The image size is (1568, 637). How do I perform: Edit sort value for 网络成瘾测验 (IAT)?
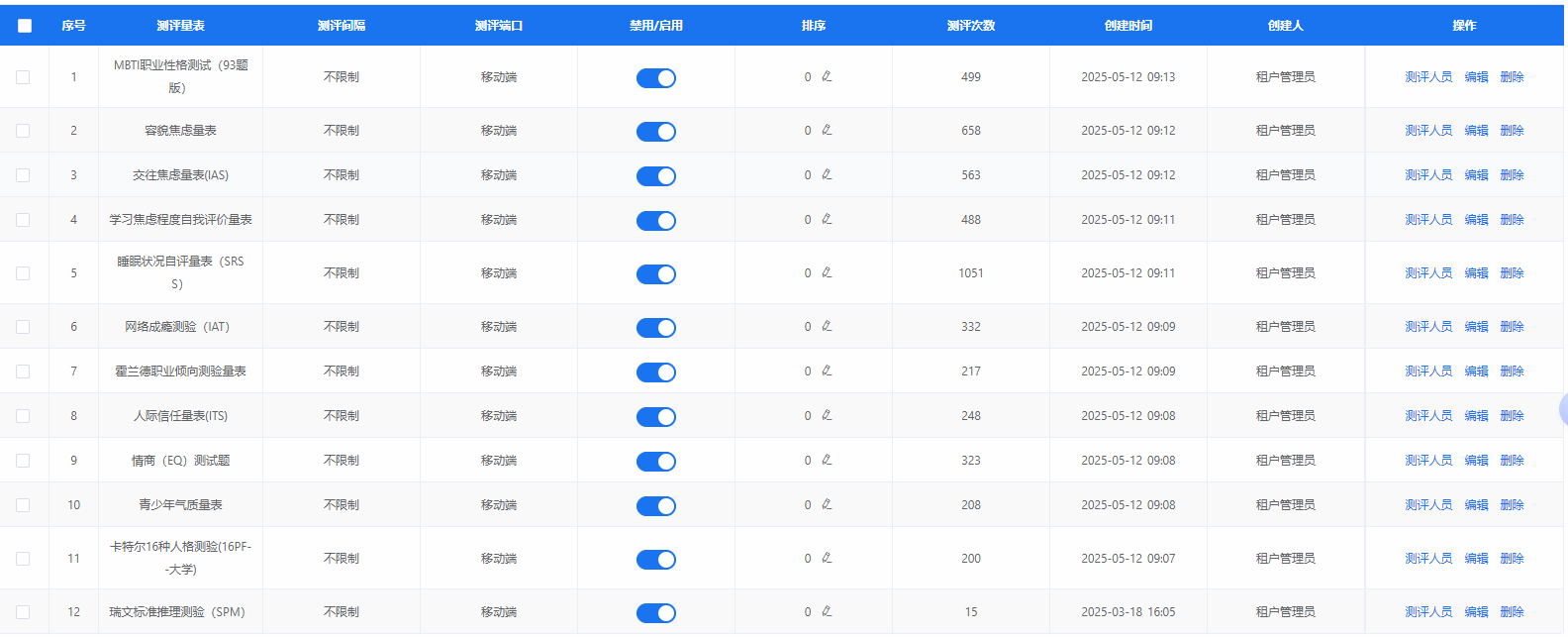click(x=827, y=326)
